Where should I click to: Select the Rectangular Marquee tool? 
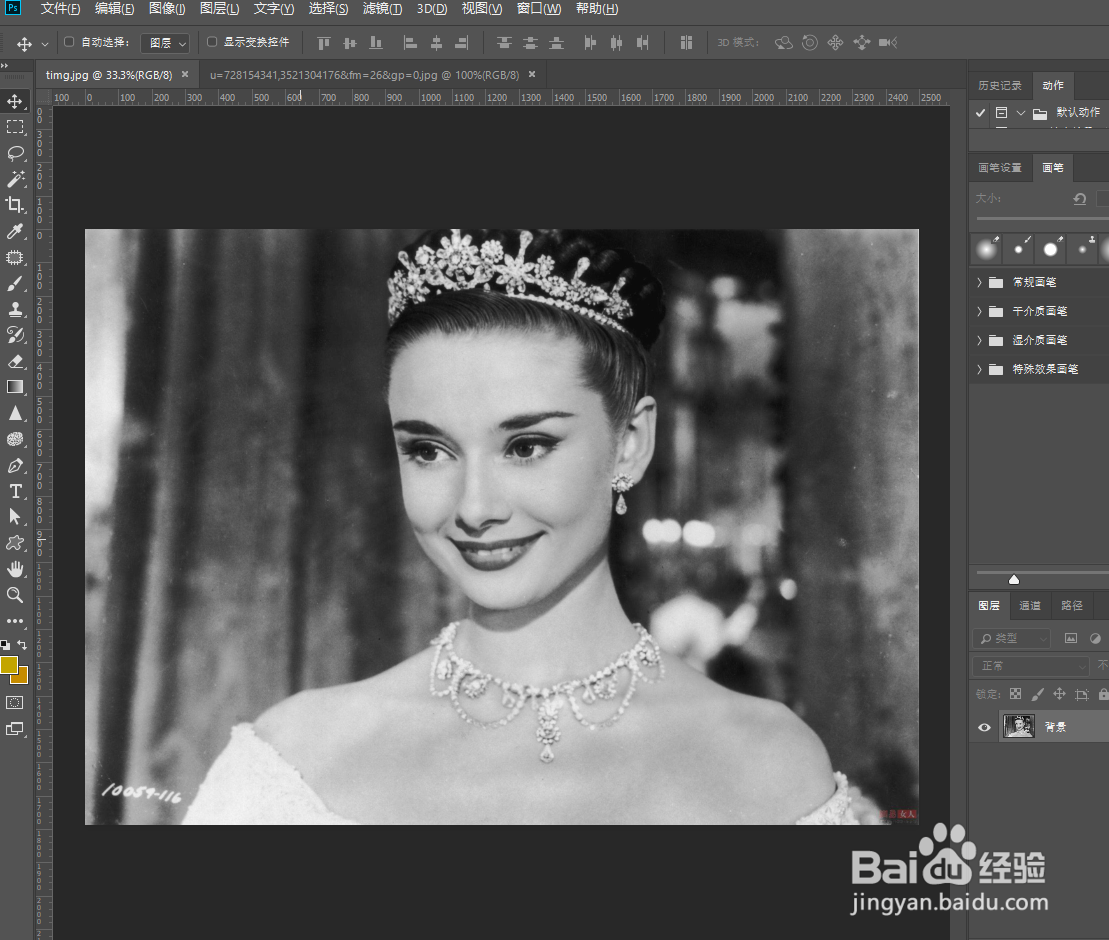point(15,127)
